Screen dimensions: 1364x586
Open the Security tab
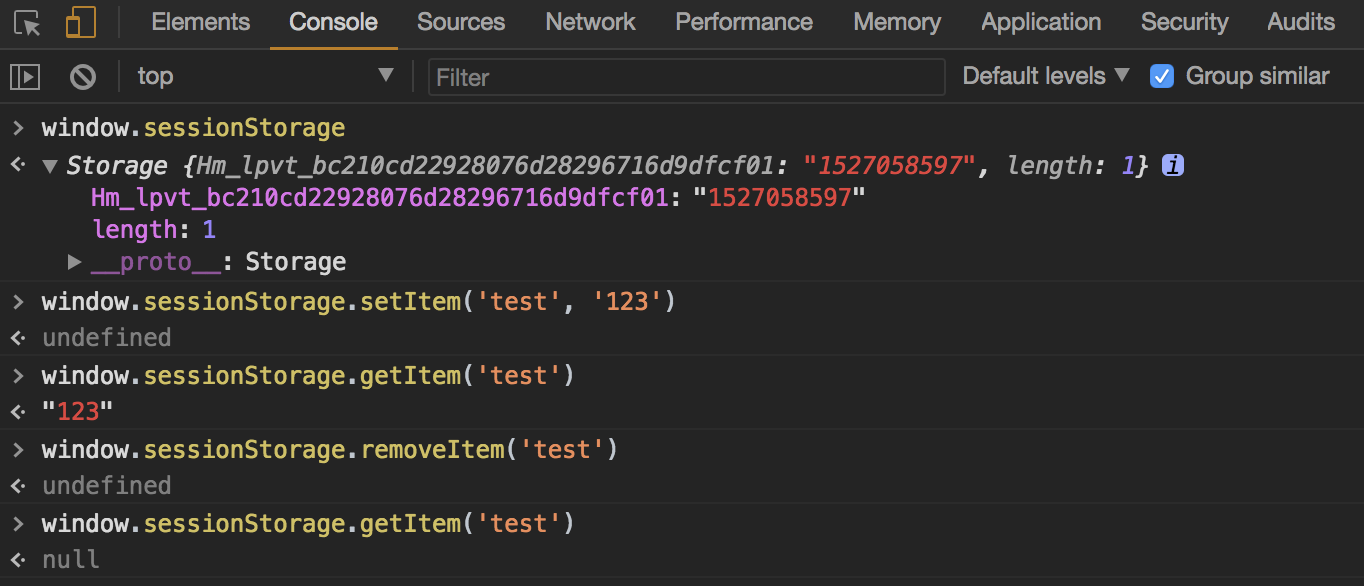click(1184, 22)
